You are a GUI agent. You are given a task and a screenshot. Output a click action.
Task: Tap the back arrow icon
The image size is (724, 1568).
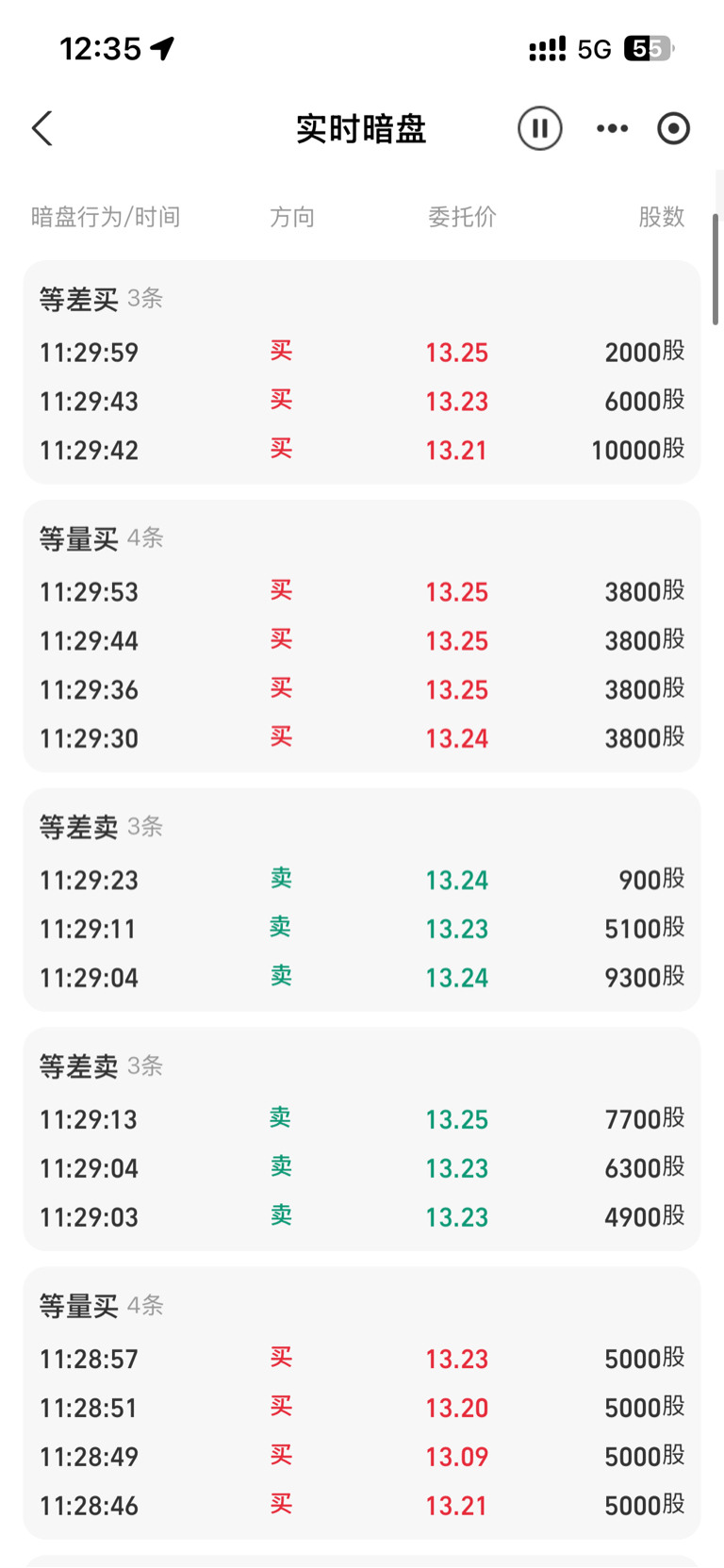(42, 129)
